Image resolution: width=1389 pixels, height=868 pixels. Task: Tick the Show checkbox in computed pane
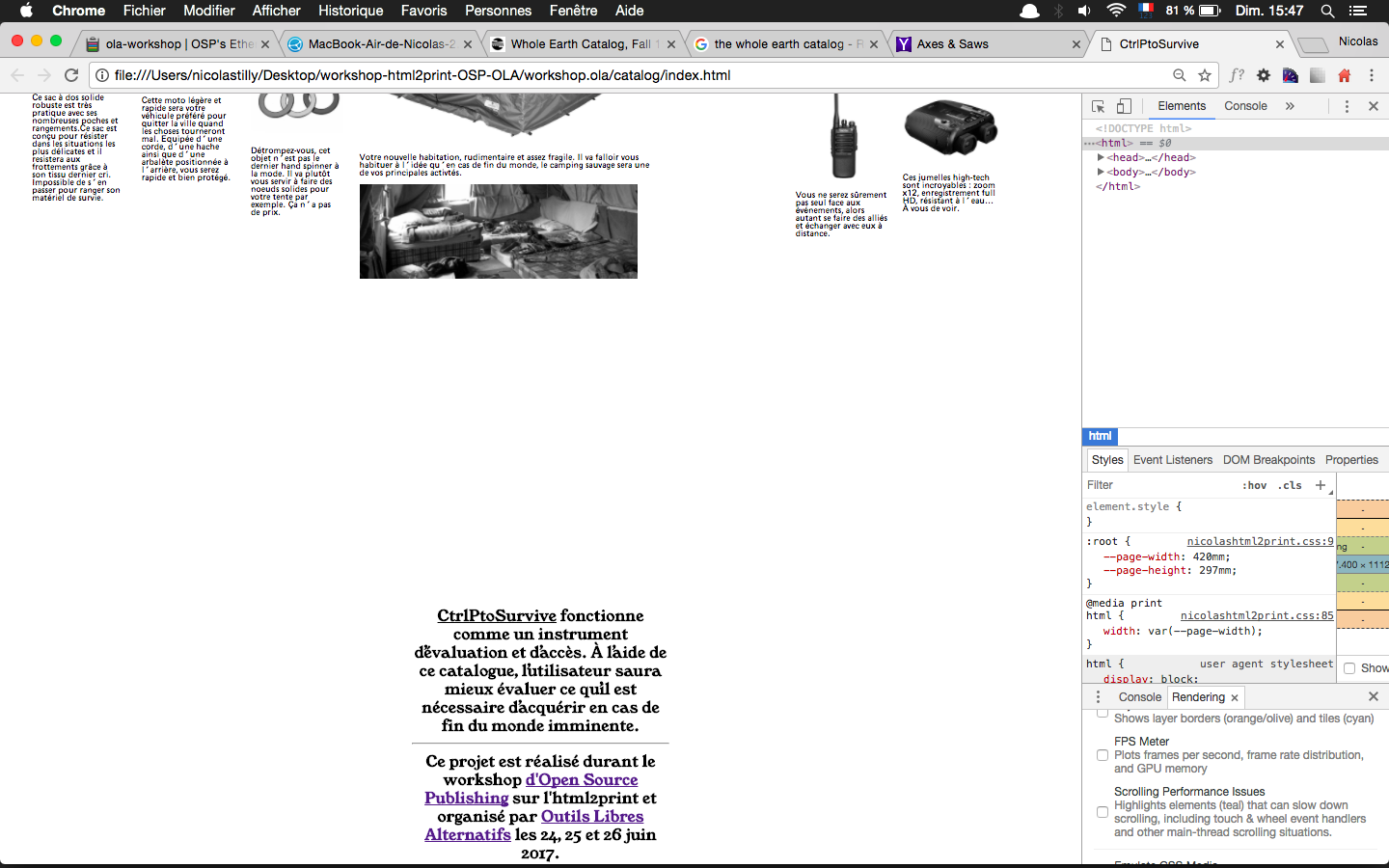[x=1349, y=668]
